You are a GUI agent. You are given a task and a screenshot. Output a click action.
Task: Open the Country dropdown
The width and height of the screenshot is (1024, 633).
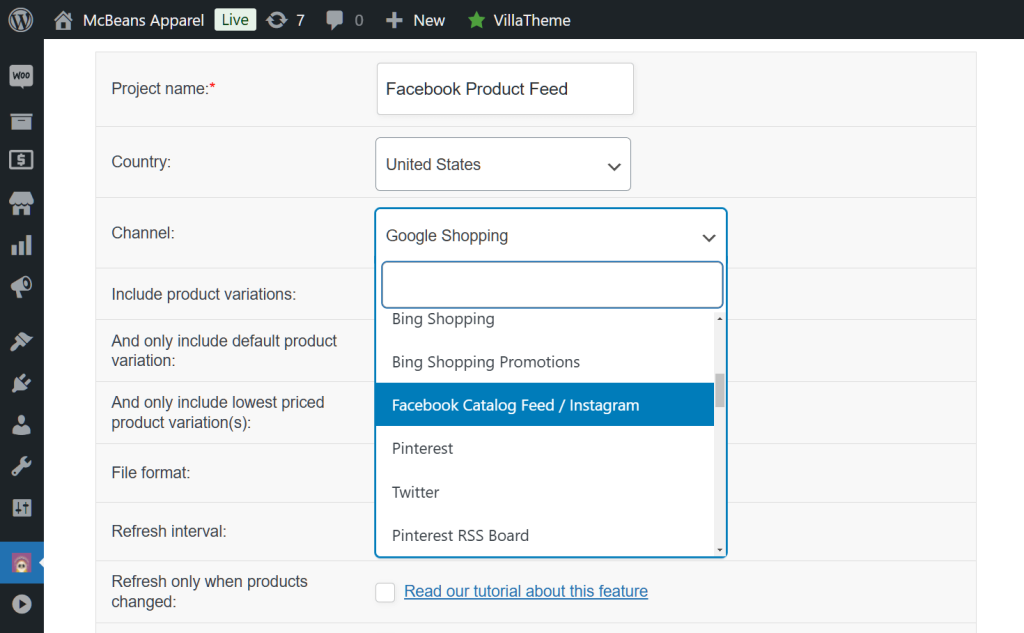tap(502, 163)
